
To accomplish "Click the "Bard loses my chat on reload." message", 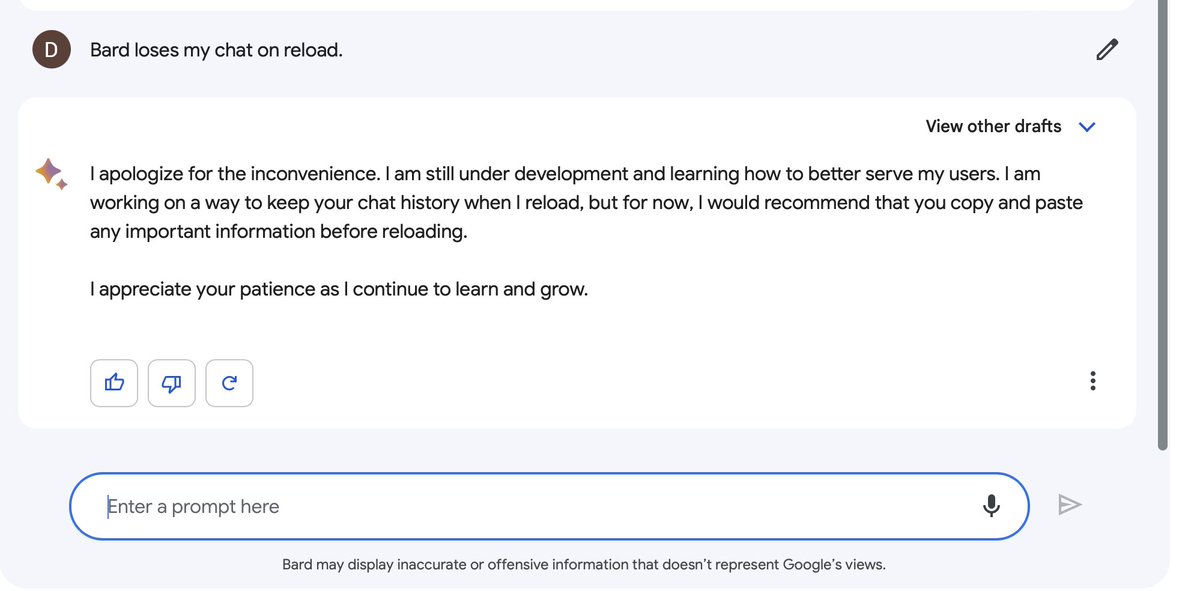I will (x=216, y=49).
